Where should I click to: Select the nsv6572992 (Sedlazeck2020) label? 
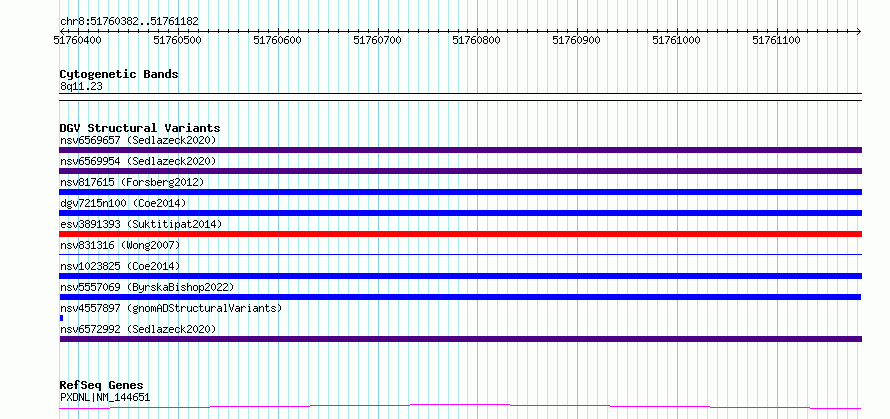pyautogui.click(x=138, y=329)
